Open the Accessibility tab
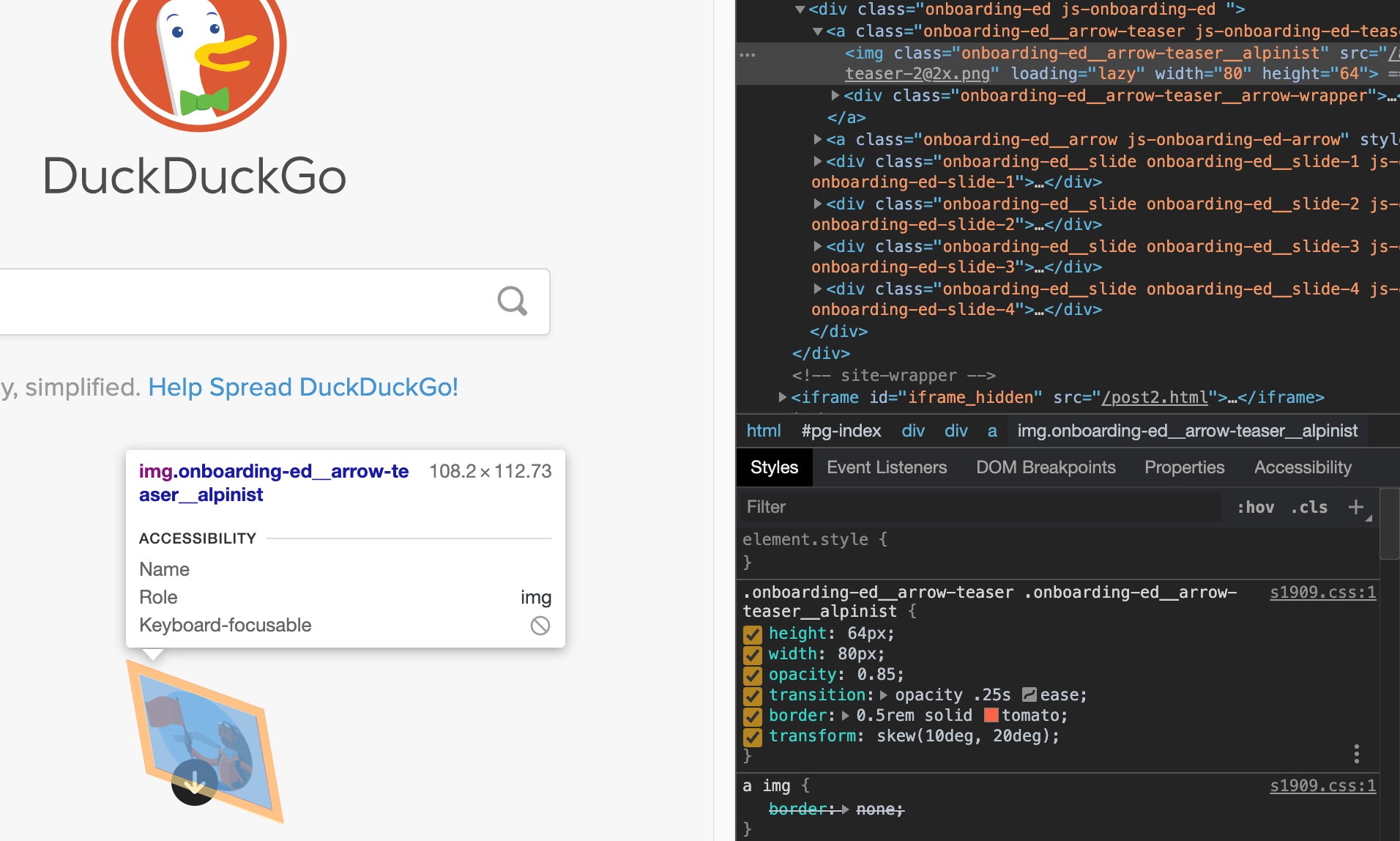This screenshot has width=1400, height=841. (1303, 467)
